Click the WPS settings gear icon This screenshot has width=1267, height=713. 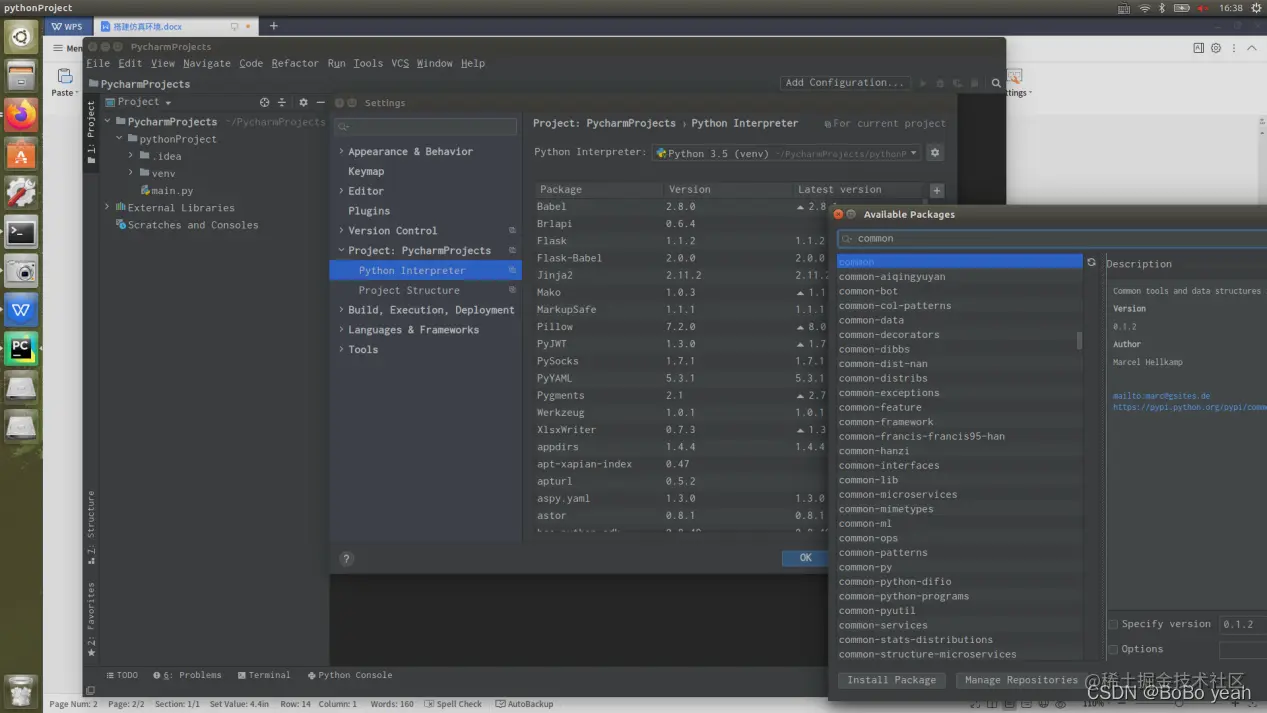tap(1216, 48)
